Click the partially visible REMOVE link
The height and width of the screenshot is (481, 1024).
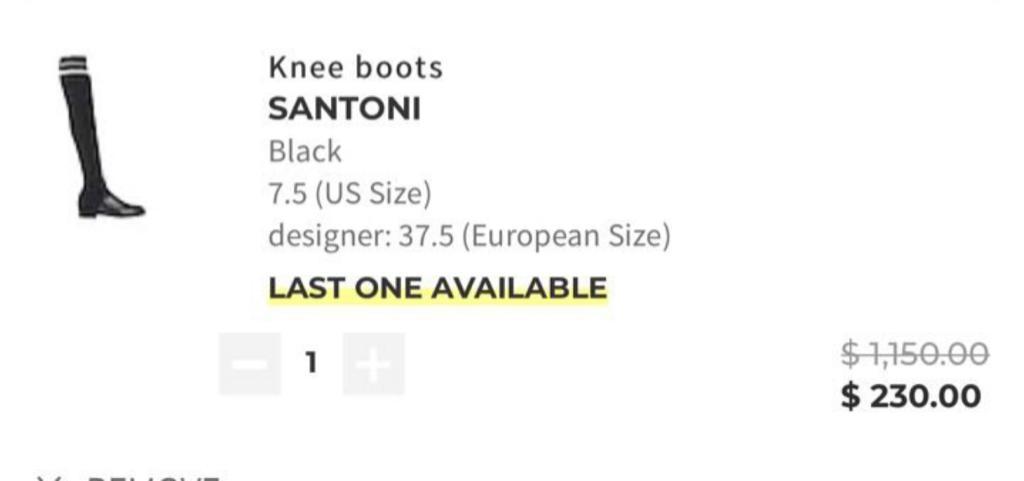pyautogui.click(x=150, y=478)
